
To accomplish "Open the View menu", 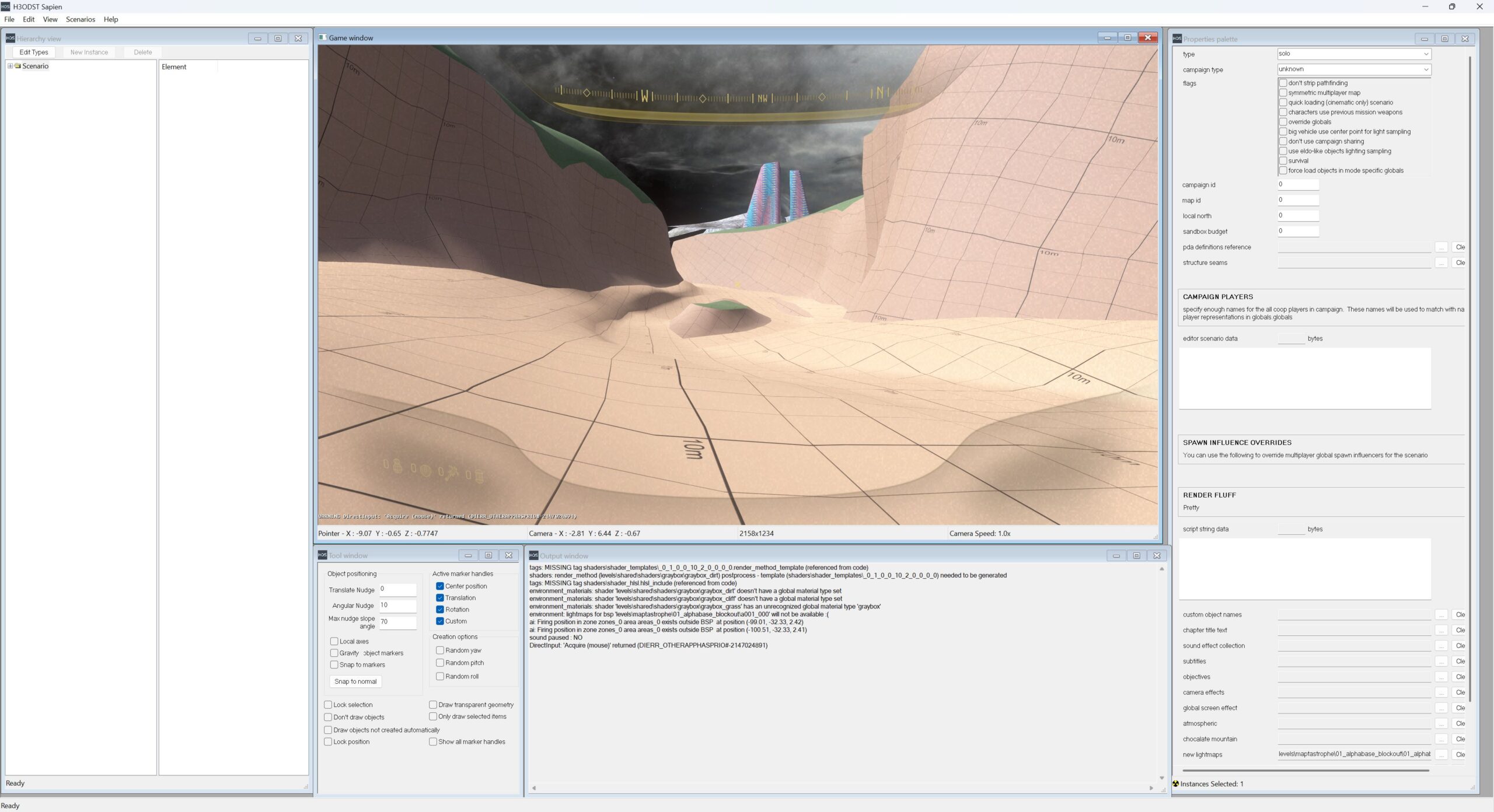I will (x=50, y=19).
